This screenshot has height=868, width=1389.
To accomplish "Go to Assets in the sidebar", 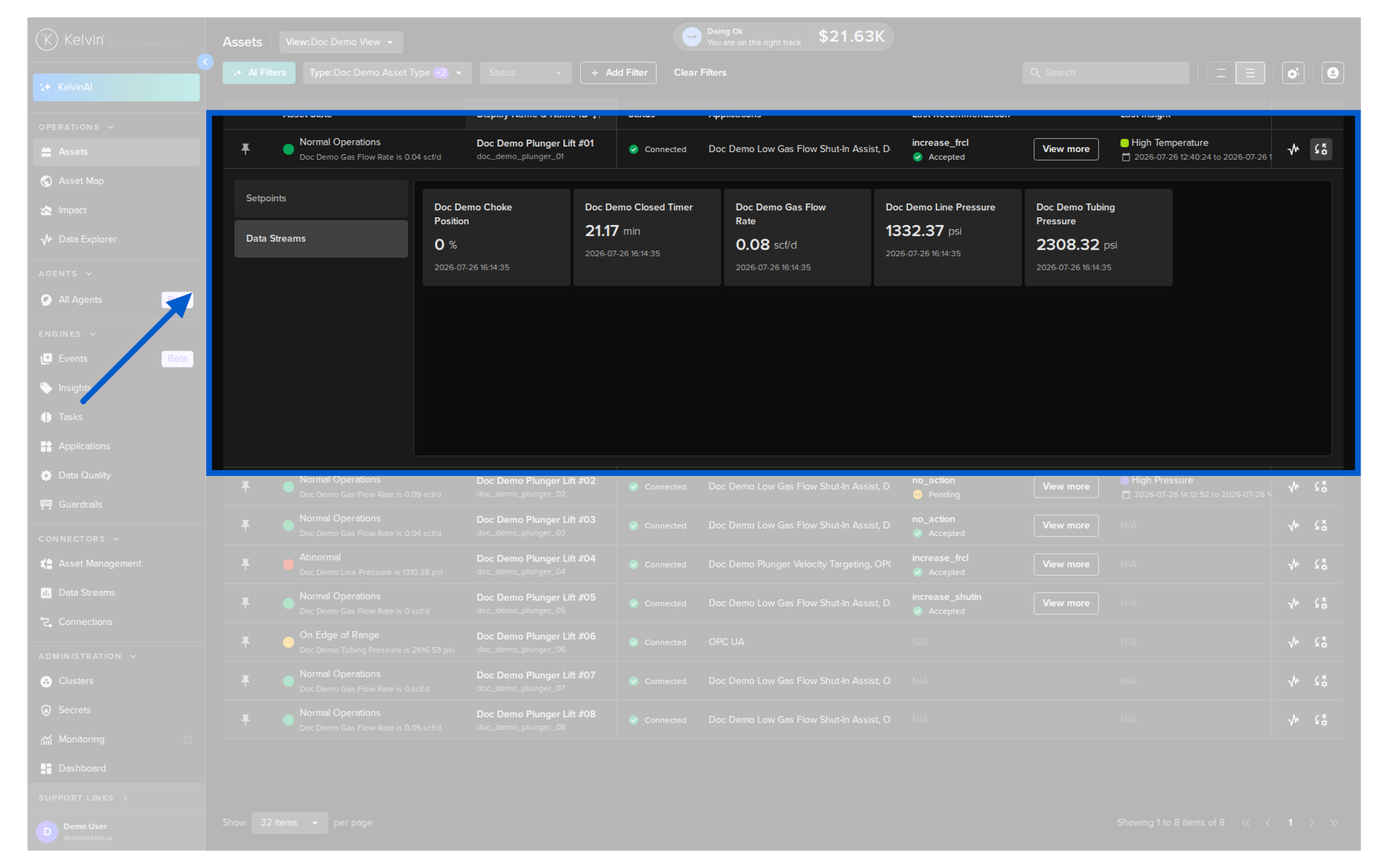I will pos(116,152).
